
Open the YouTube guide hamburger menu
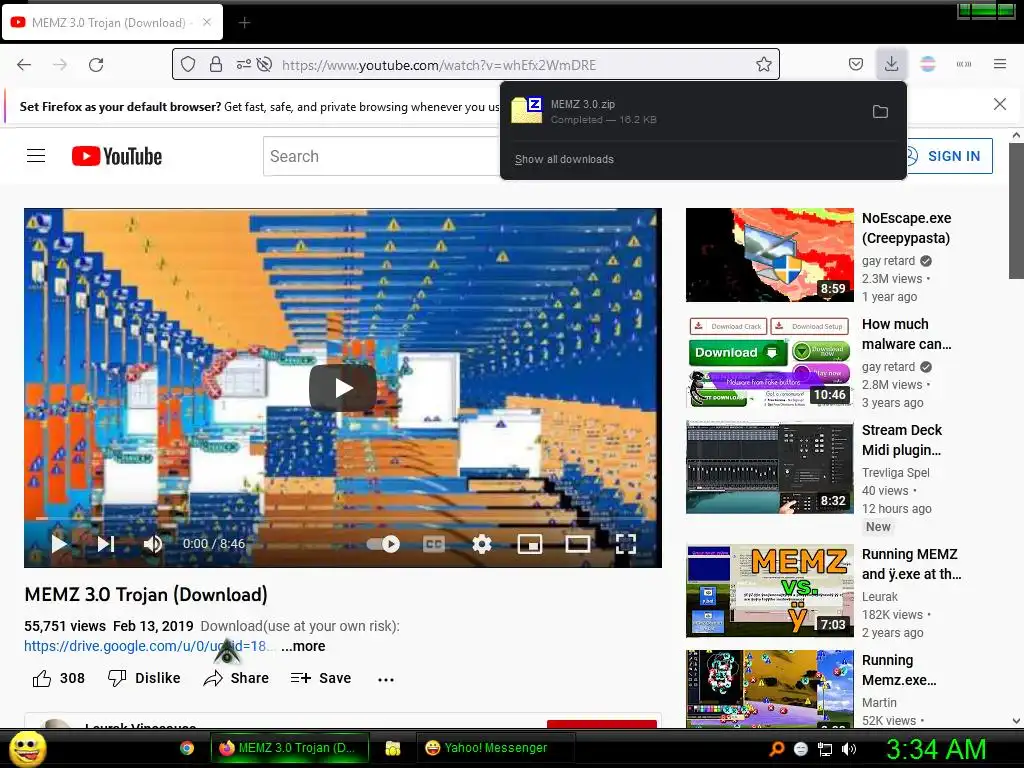tap(36, 156)
